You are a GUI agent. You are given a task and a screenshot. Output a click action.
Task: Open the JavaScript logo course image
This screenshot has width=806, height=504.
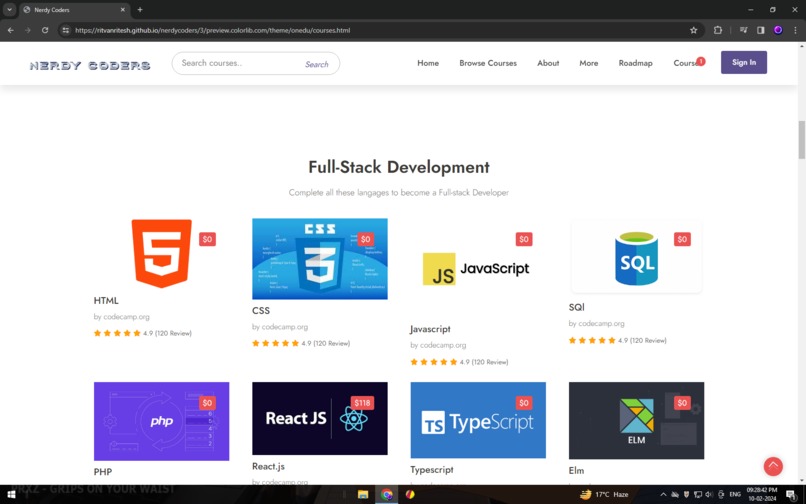[x=476, y=268]
